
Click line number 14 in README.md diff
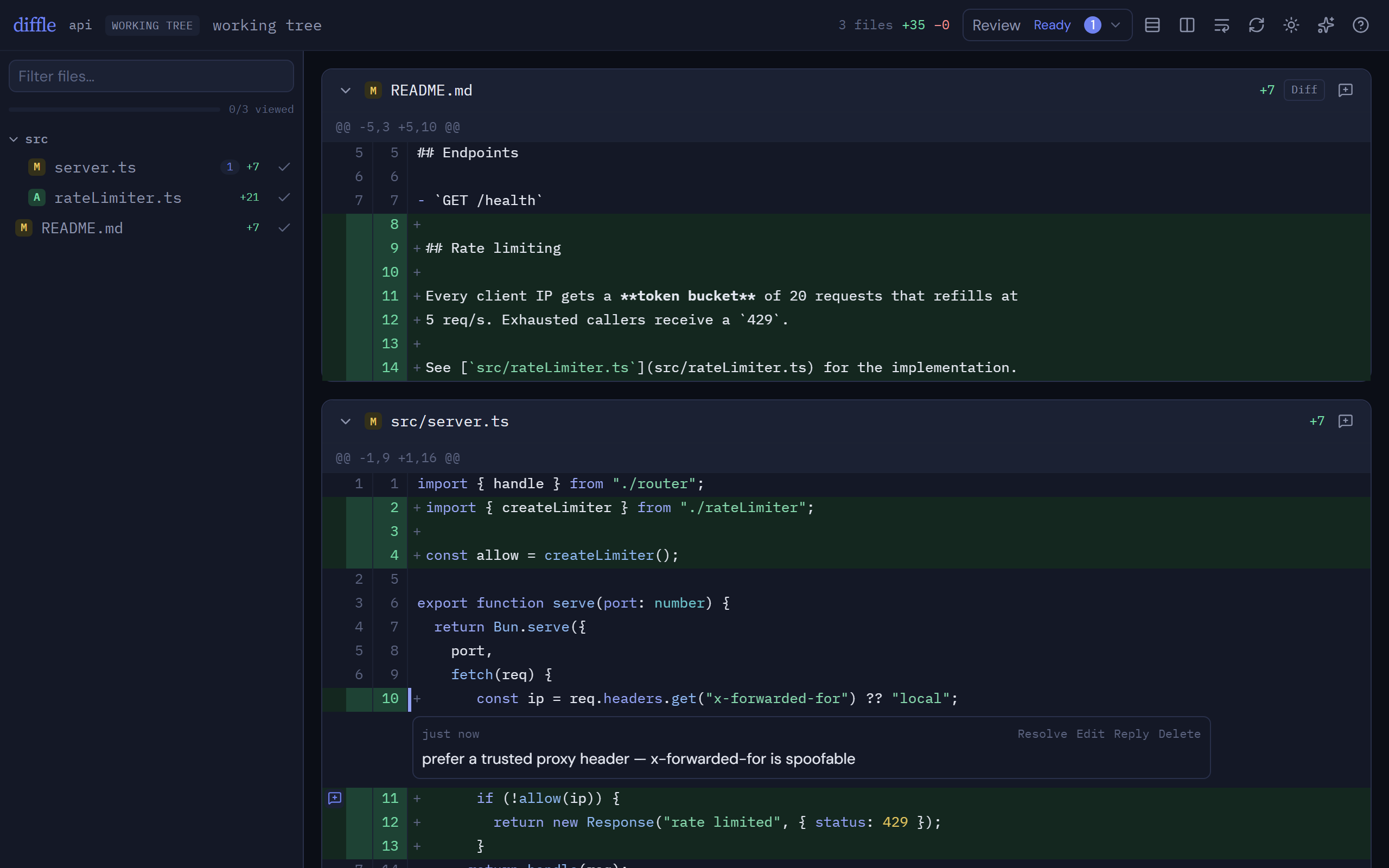coord(390,368)
